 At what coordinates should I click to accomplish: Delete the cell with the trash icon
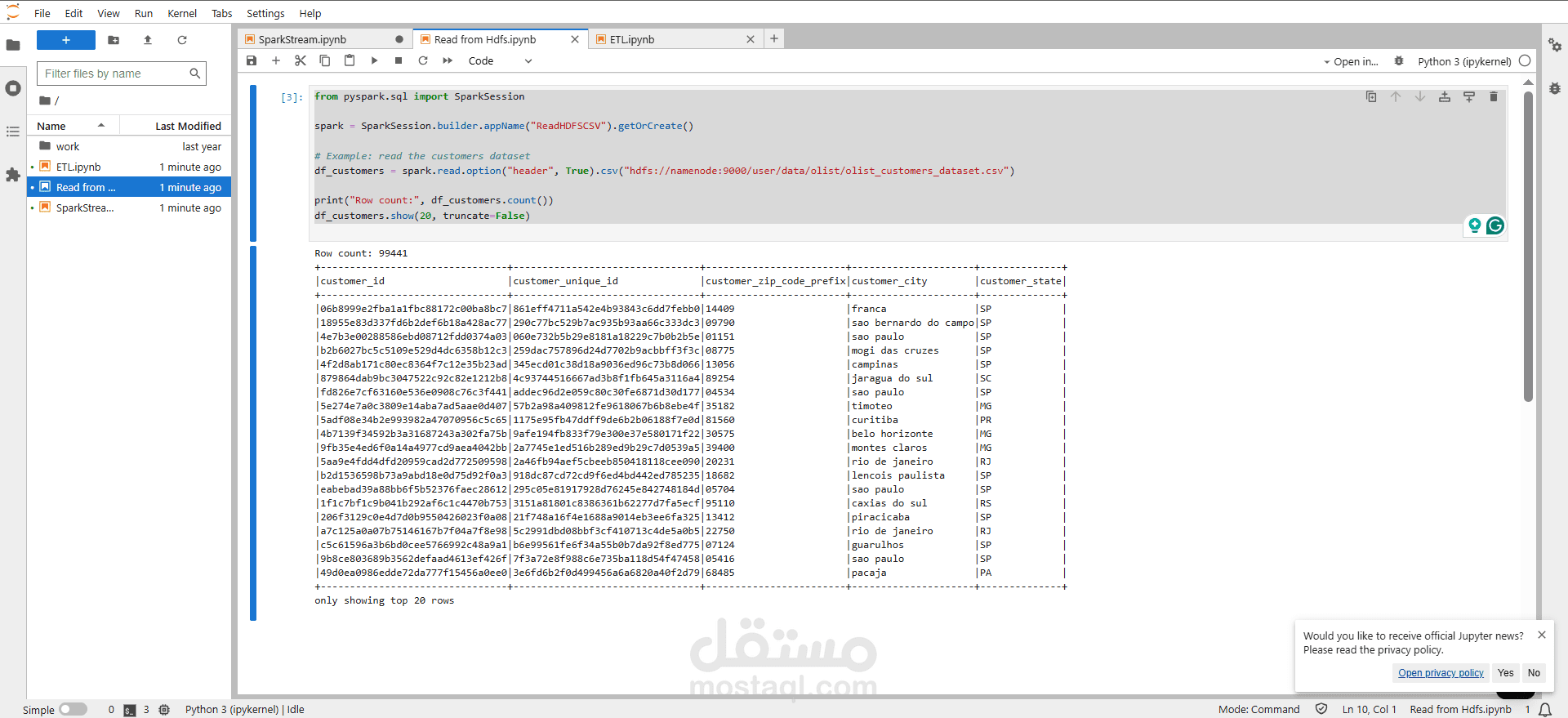pyautogui.click(x=1494, y=96)
